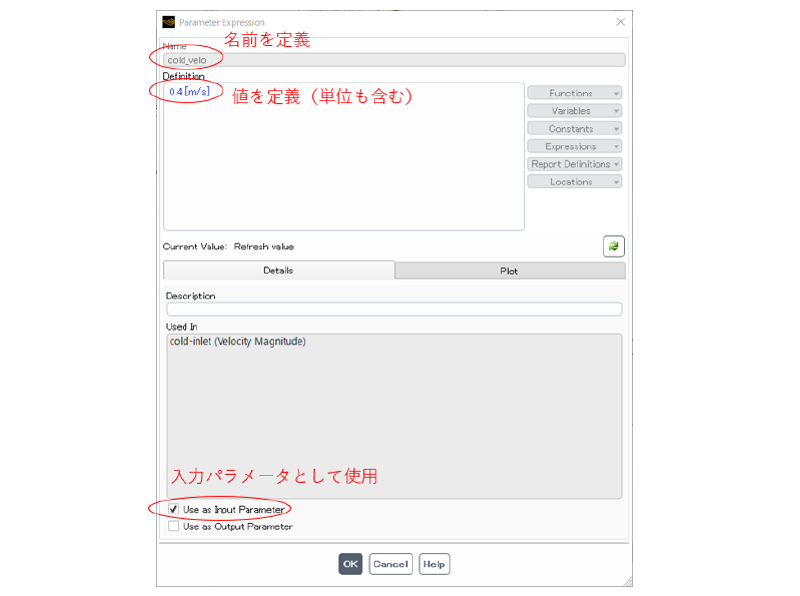Screen dimensions: 800x596
Task: Open the Variables dropdown
Action: coord(574,110)
